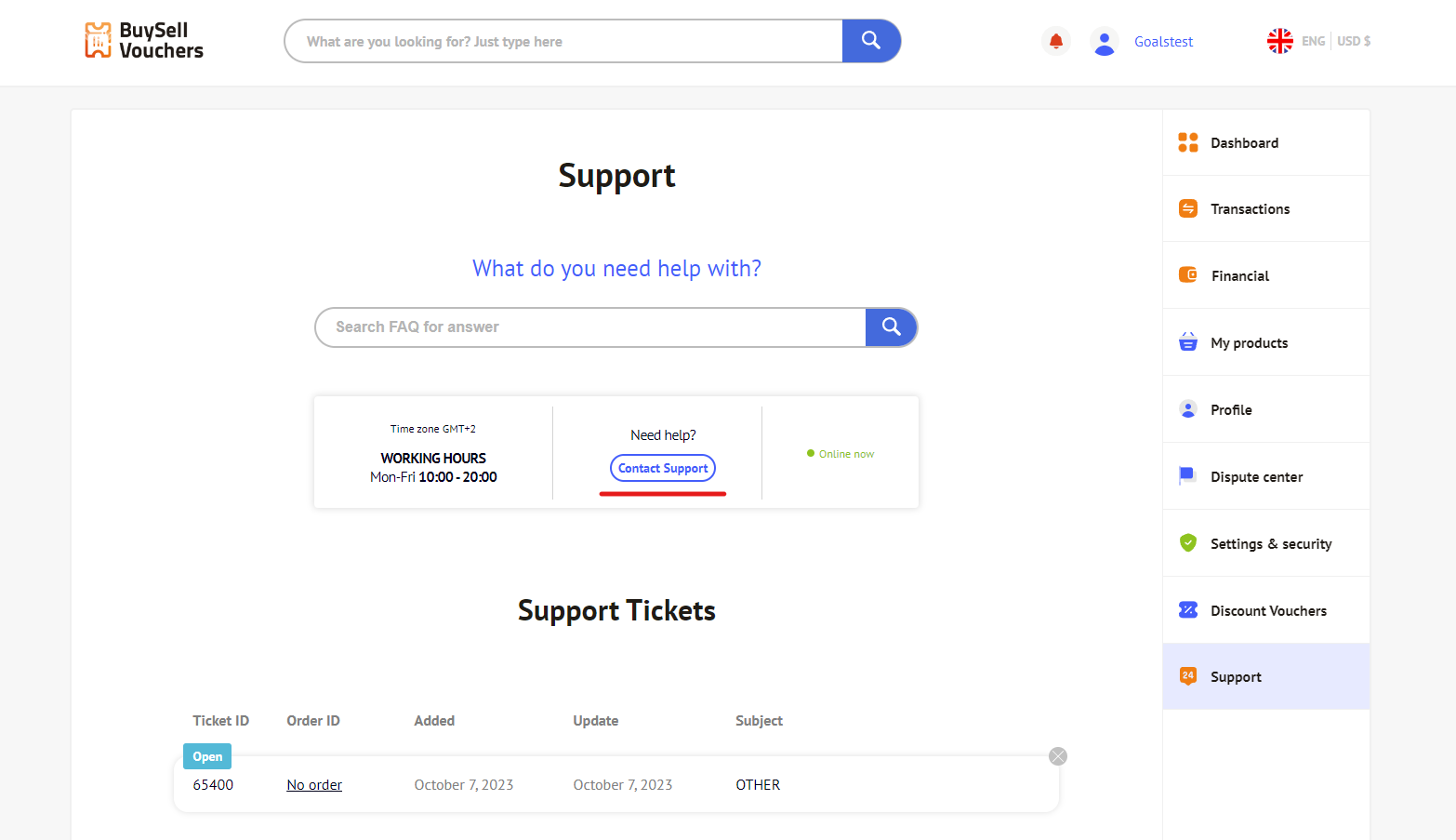The image size is (1456, 840).
Task: Click the FAQ search magnifier button
Action: point(891,327)
